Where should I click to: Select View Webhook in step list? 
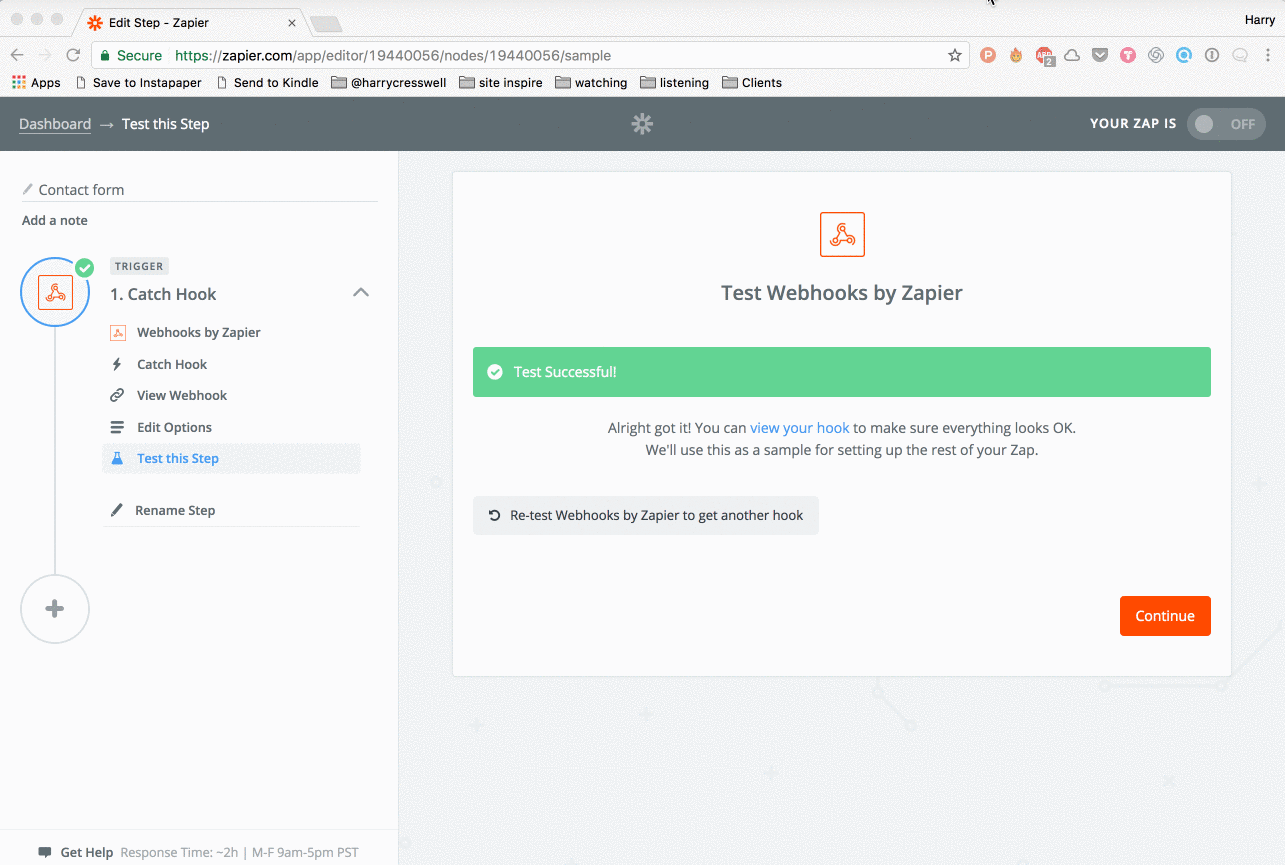(182, 395)
